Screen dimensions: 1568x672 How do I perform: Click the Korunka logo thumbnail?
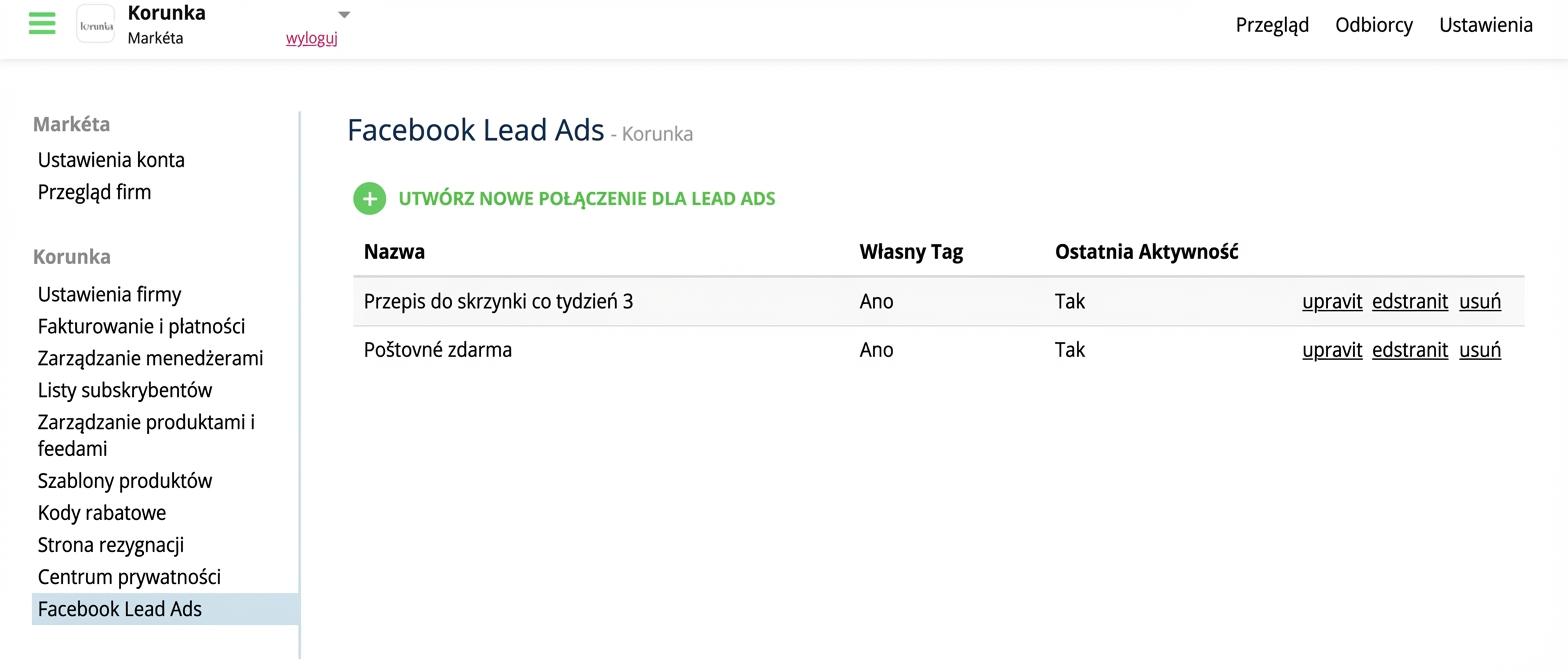click(x=96, y=24)
